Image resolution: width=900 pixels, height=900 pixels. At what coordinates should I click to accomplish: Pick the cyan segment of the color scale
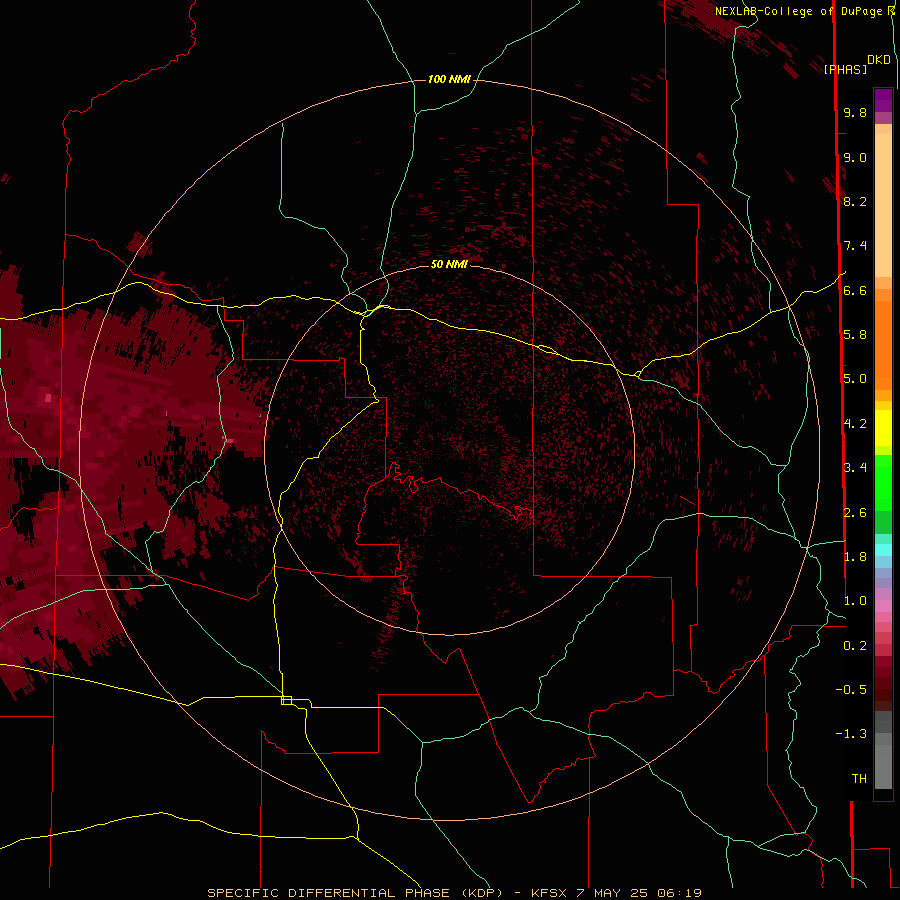tap(883, 550)
